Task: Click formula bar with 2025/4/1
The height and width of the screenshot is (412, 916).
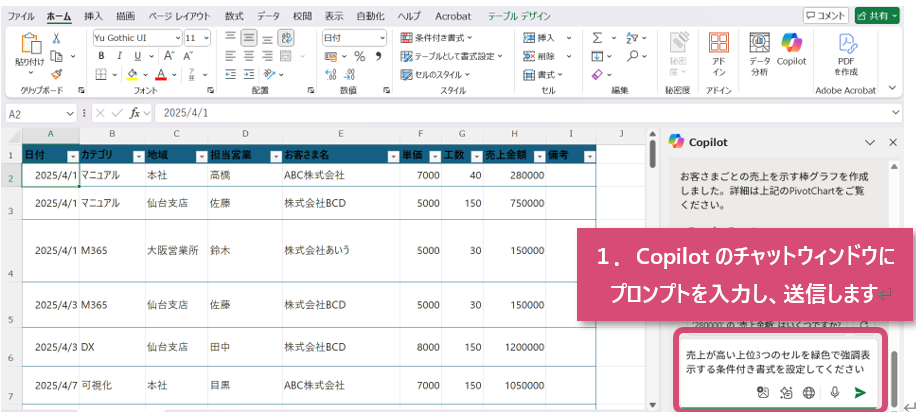Action: click(x=526, y=113)
